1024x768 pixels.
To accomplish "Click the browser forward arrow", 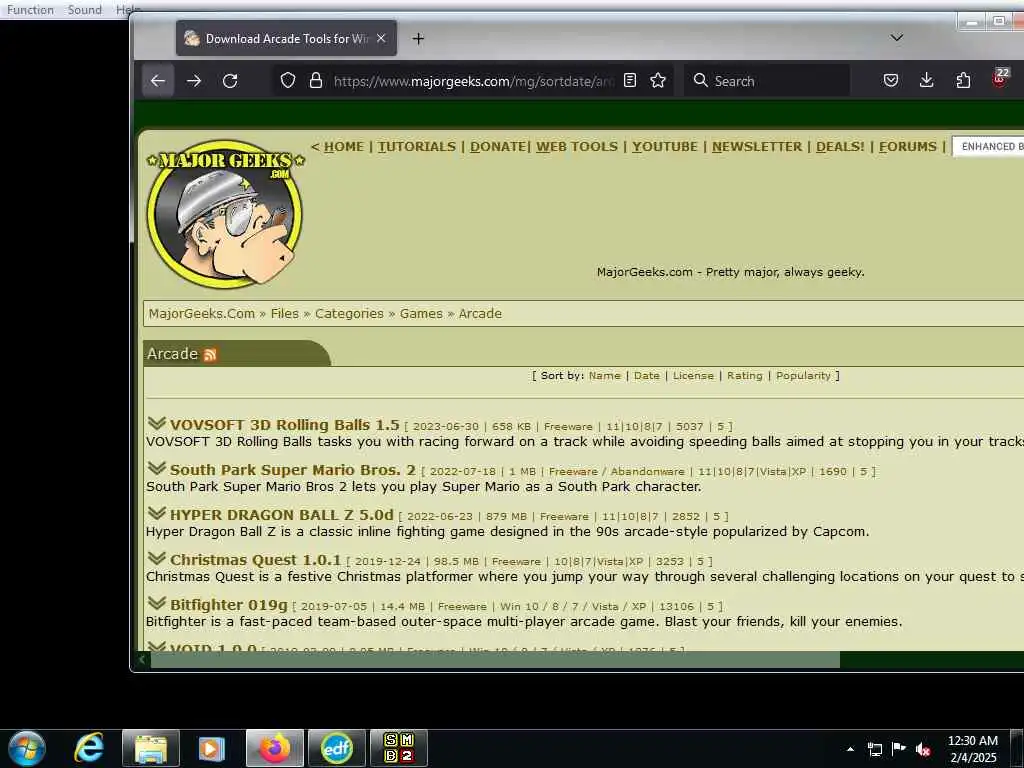I will pos(194,81).
